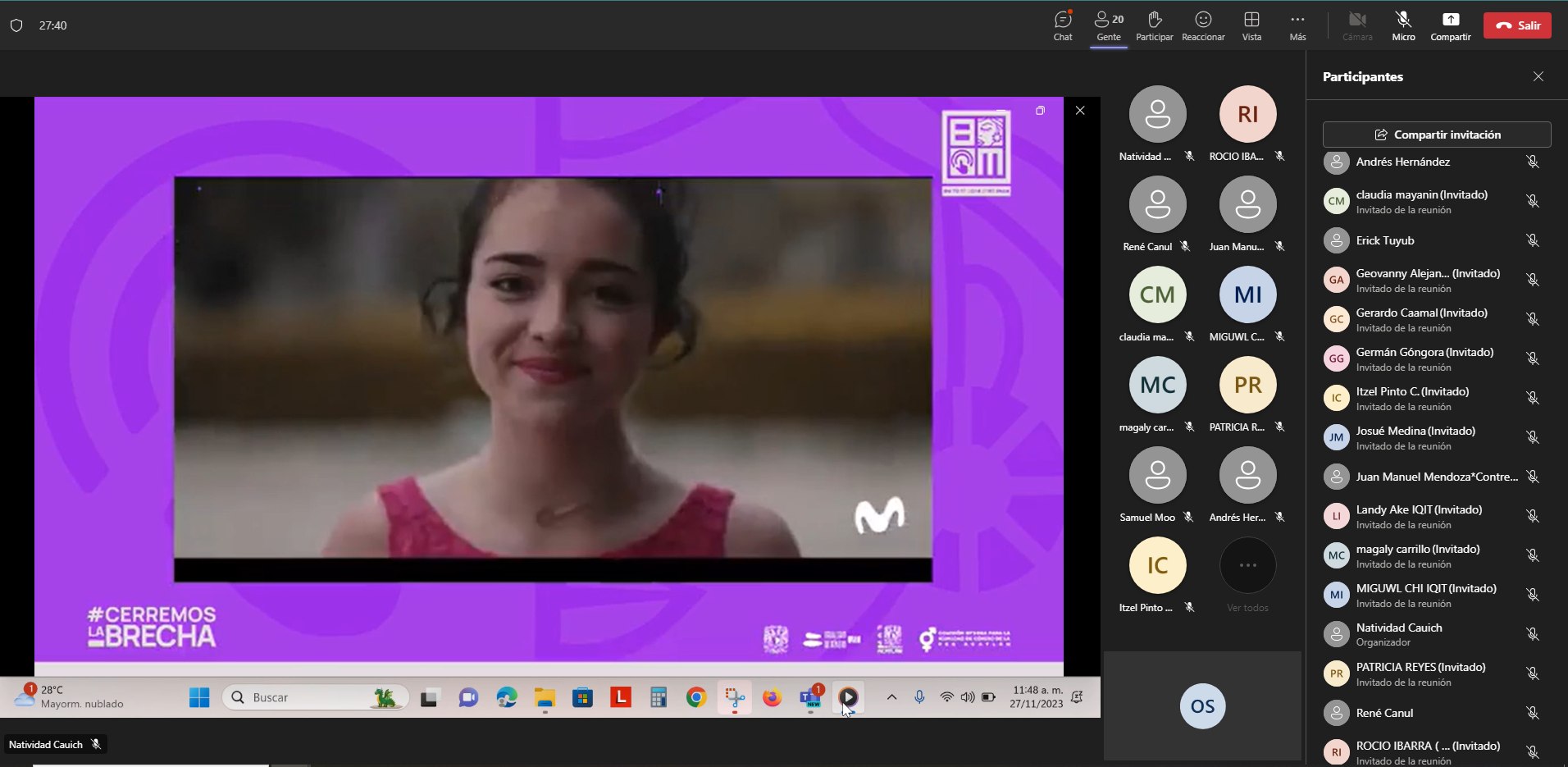Screen dimensions: 1568x767
Task: Click Firefox icon in shared taskbar
Action: pos(773,697)
